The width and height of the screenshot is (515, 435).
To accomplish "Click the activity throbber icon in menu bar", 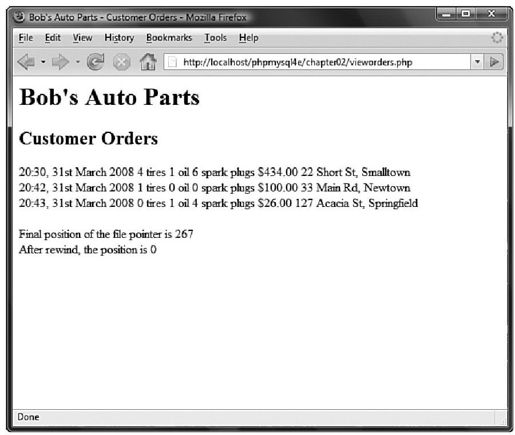I will click(497, 37).
